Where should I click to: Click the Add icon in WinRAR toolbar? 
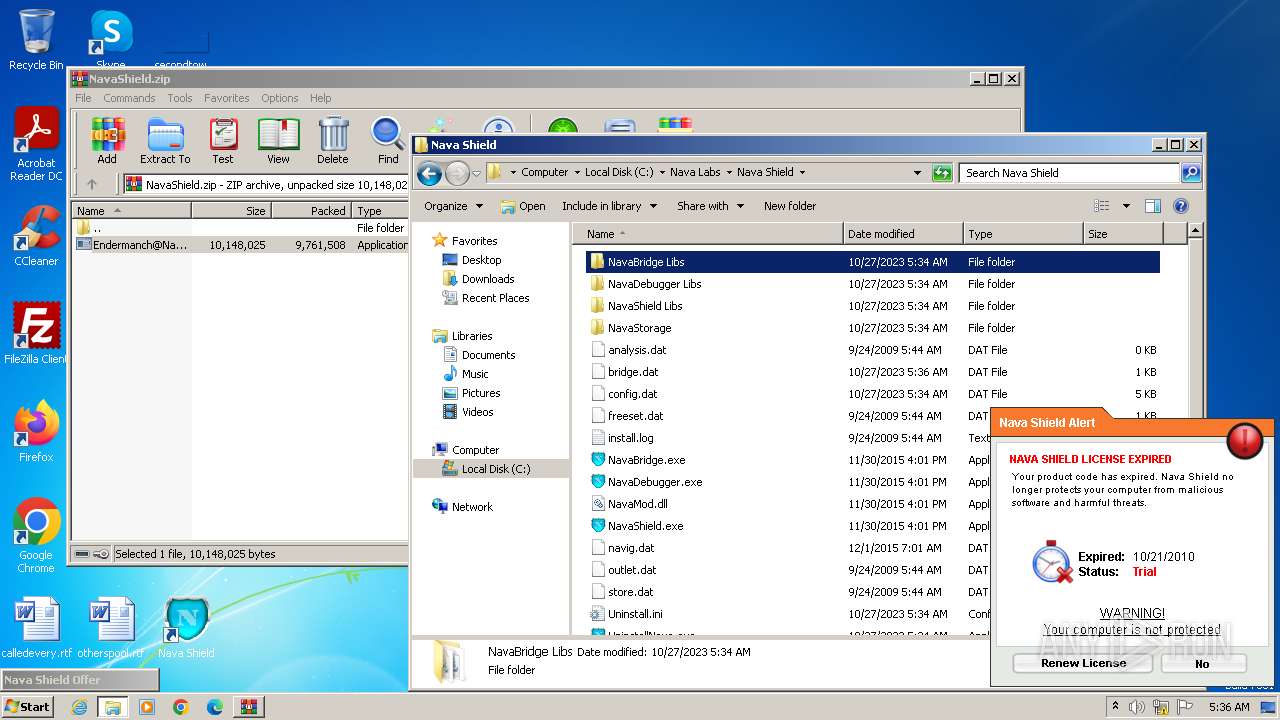(x=107, y=141)
